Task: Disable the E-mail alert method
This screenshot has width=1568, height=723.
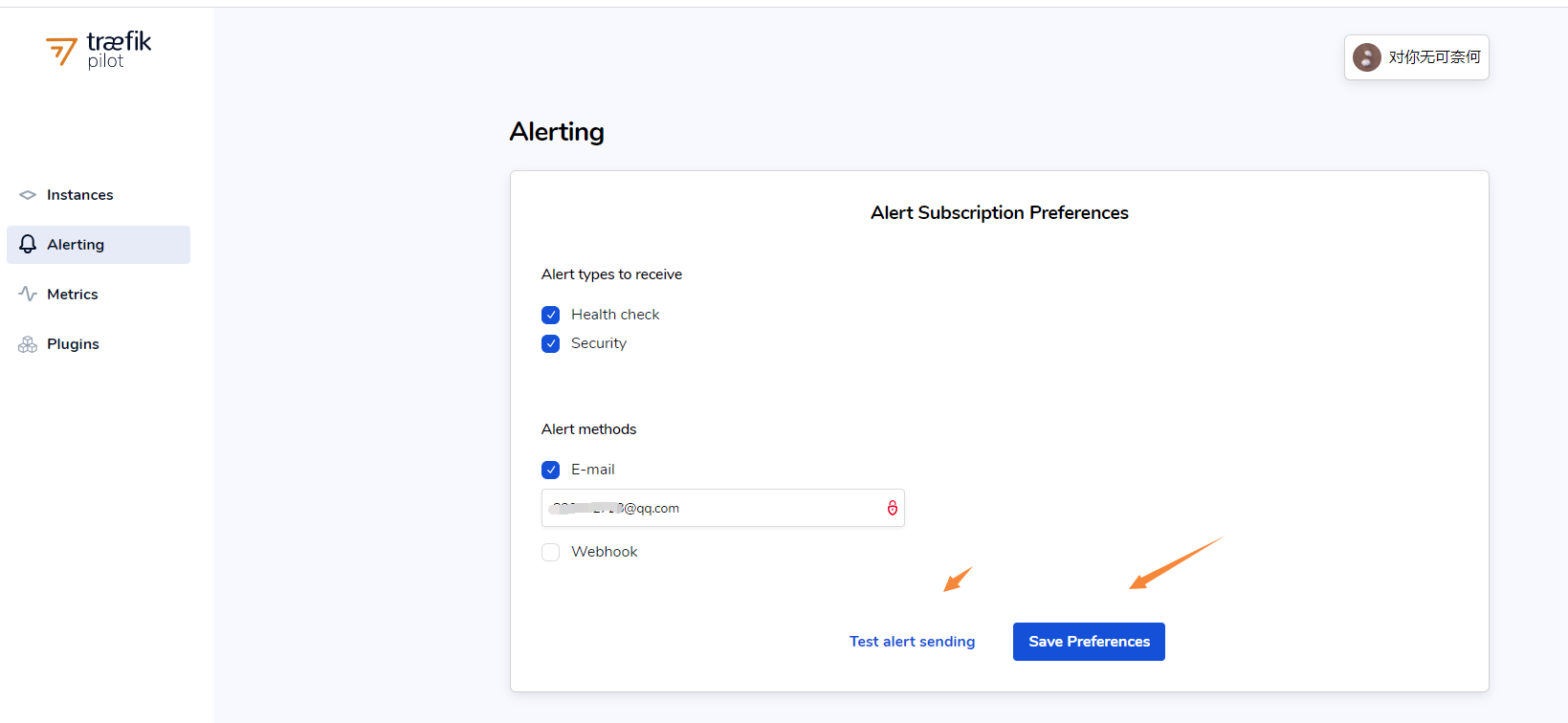Action: point(550,470)
